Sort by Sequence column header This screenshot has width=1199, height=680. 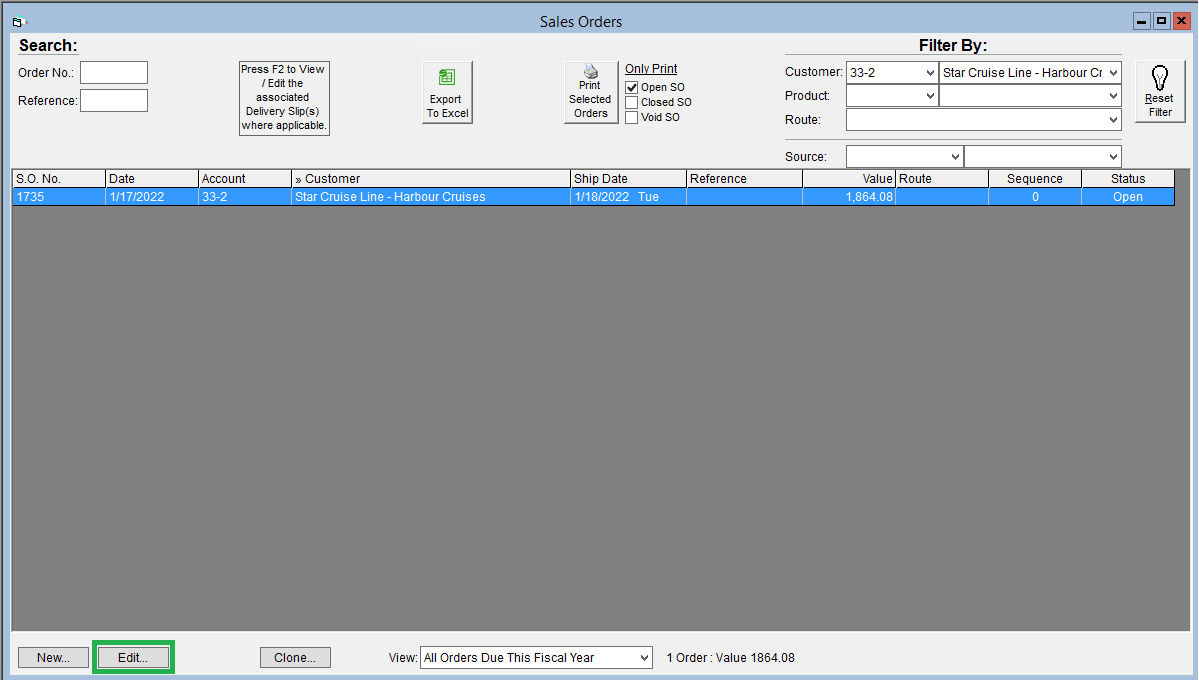click(x=1035, y=179)
